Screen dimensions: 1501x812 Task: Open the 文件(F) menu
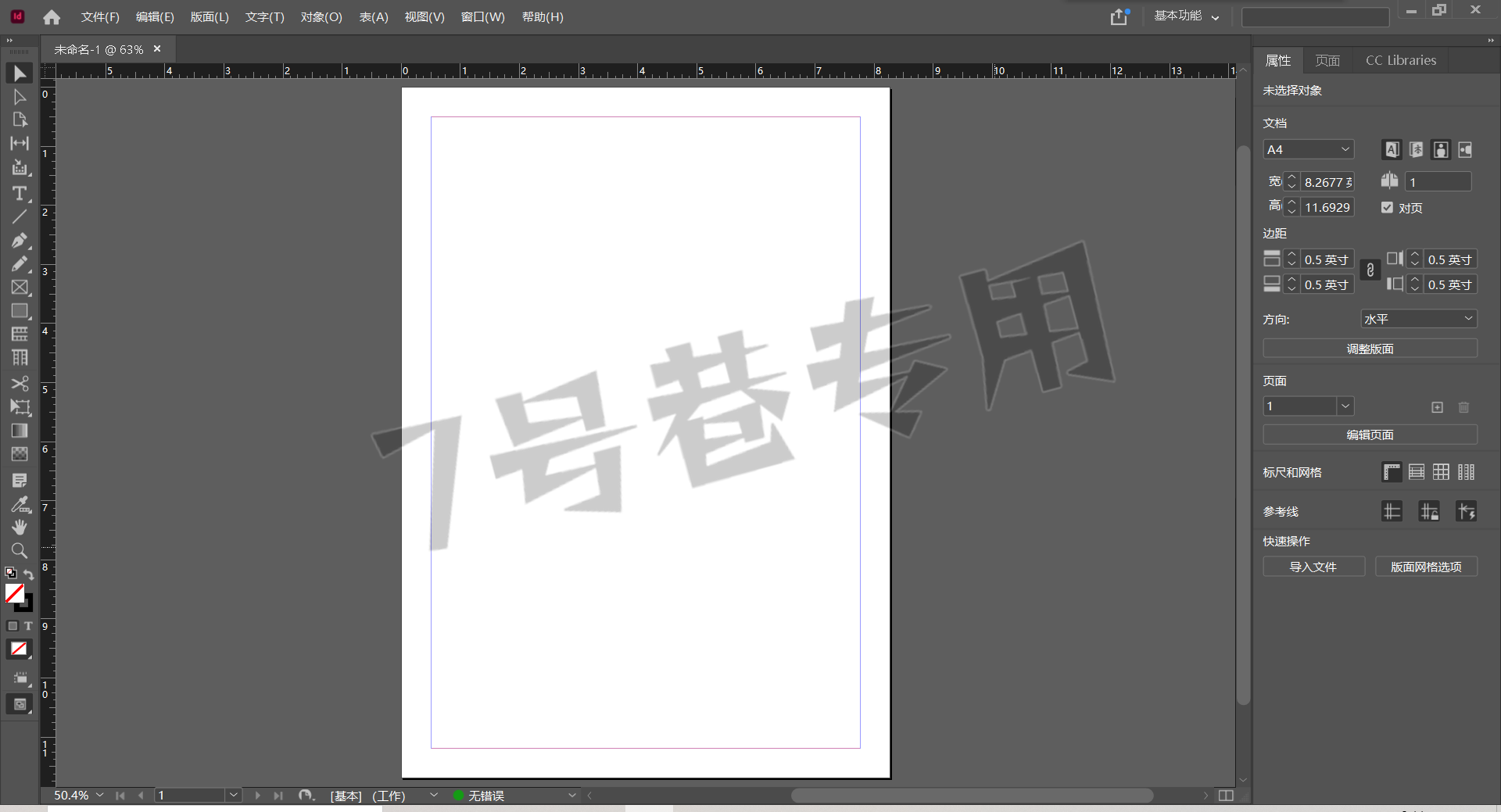tap(100, 17)
